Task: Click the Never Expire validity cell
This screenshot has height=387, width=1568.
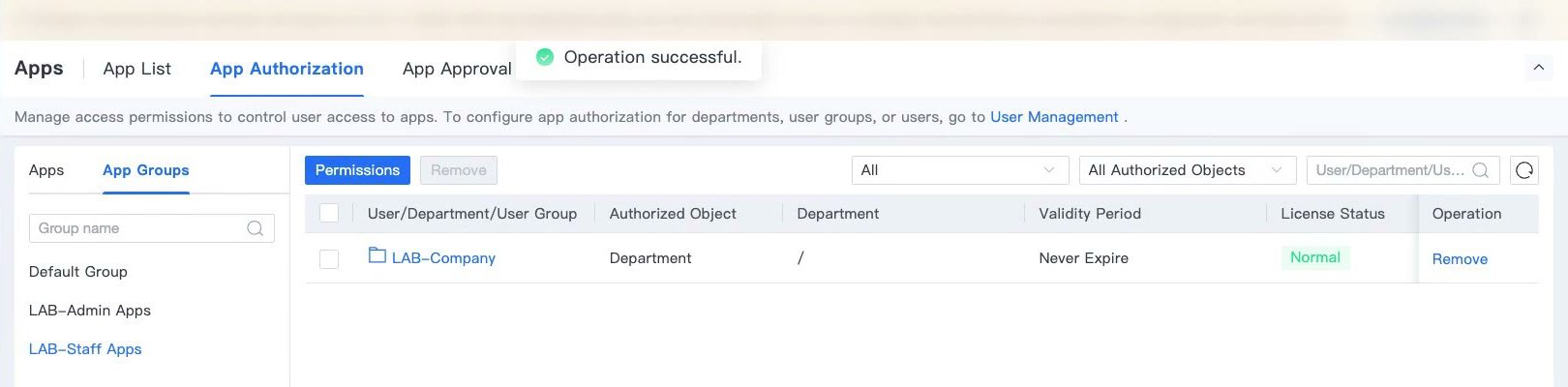Action: 1083,258
